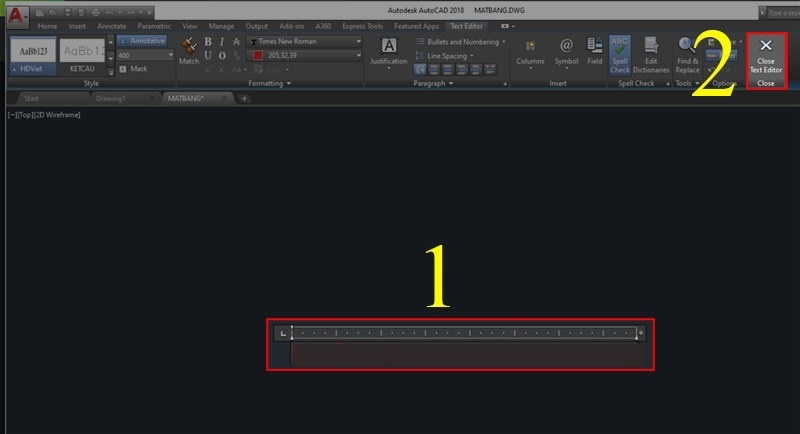The height and width of the screenshot is (434, 800).
Task: Open the text color 205,32,39 dropdown
Action: [x=305, y=55]
